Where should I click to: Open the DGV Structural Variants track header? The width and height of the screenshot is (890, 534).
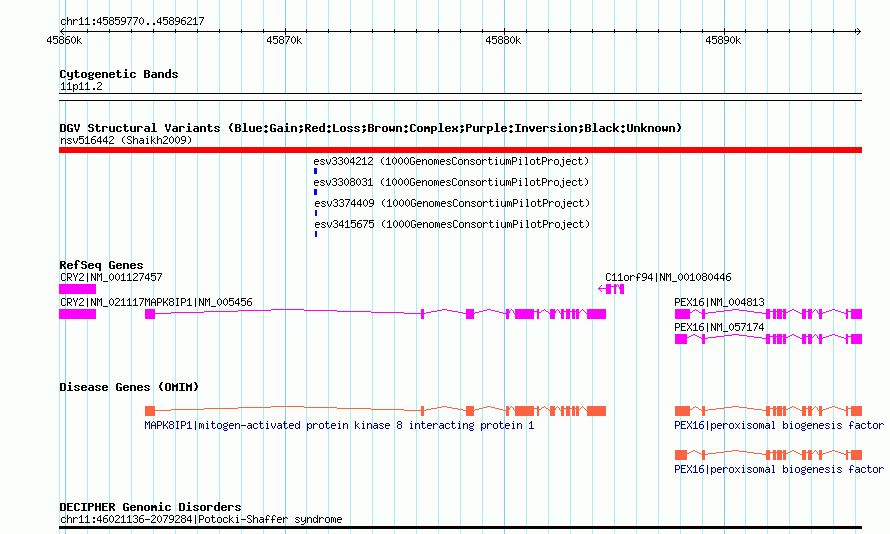click(370, 128)
